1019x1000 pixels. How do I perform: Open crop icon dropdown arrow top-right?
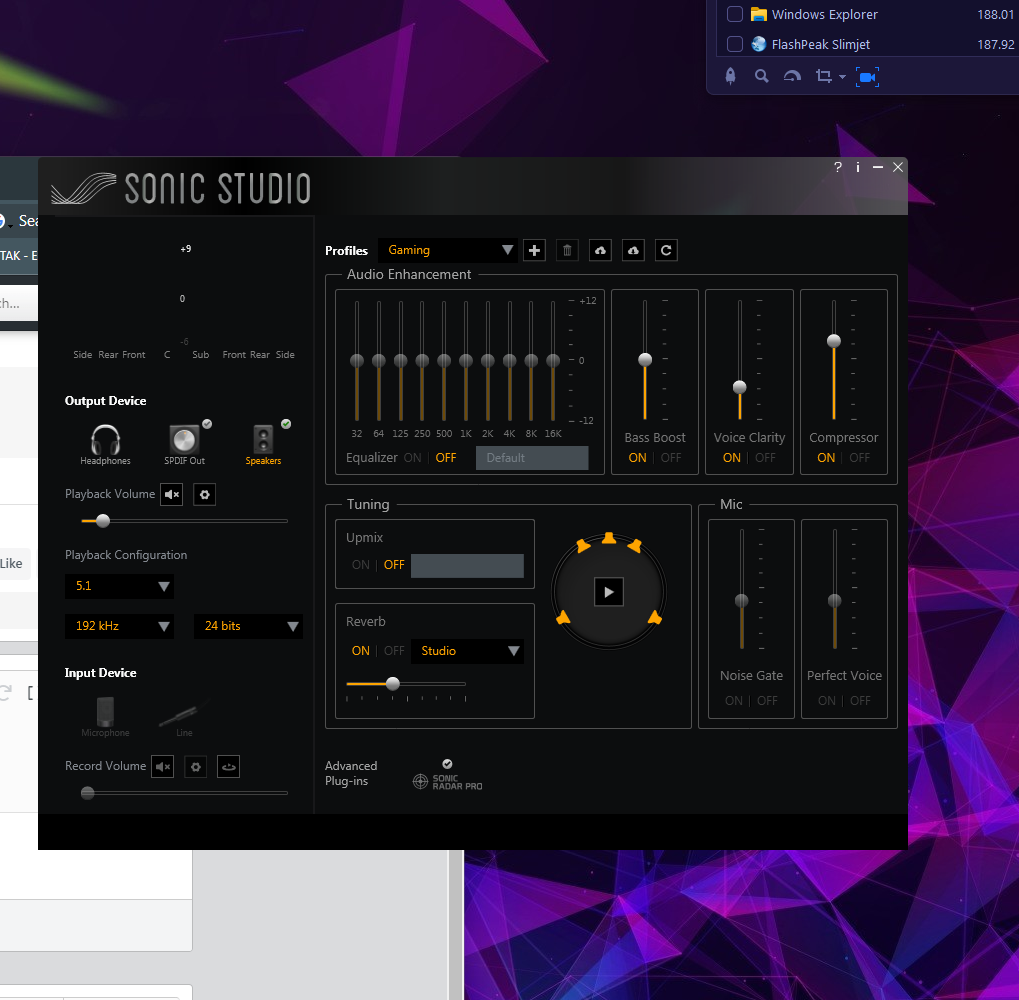click(842, 77)
